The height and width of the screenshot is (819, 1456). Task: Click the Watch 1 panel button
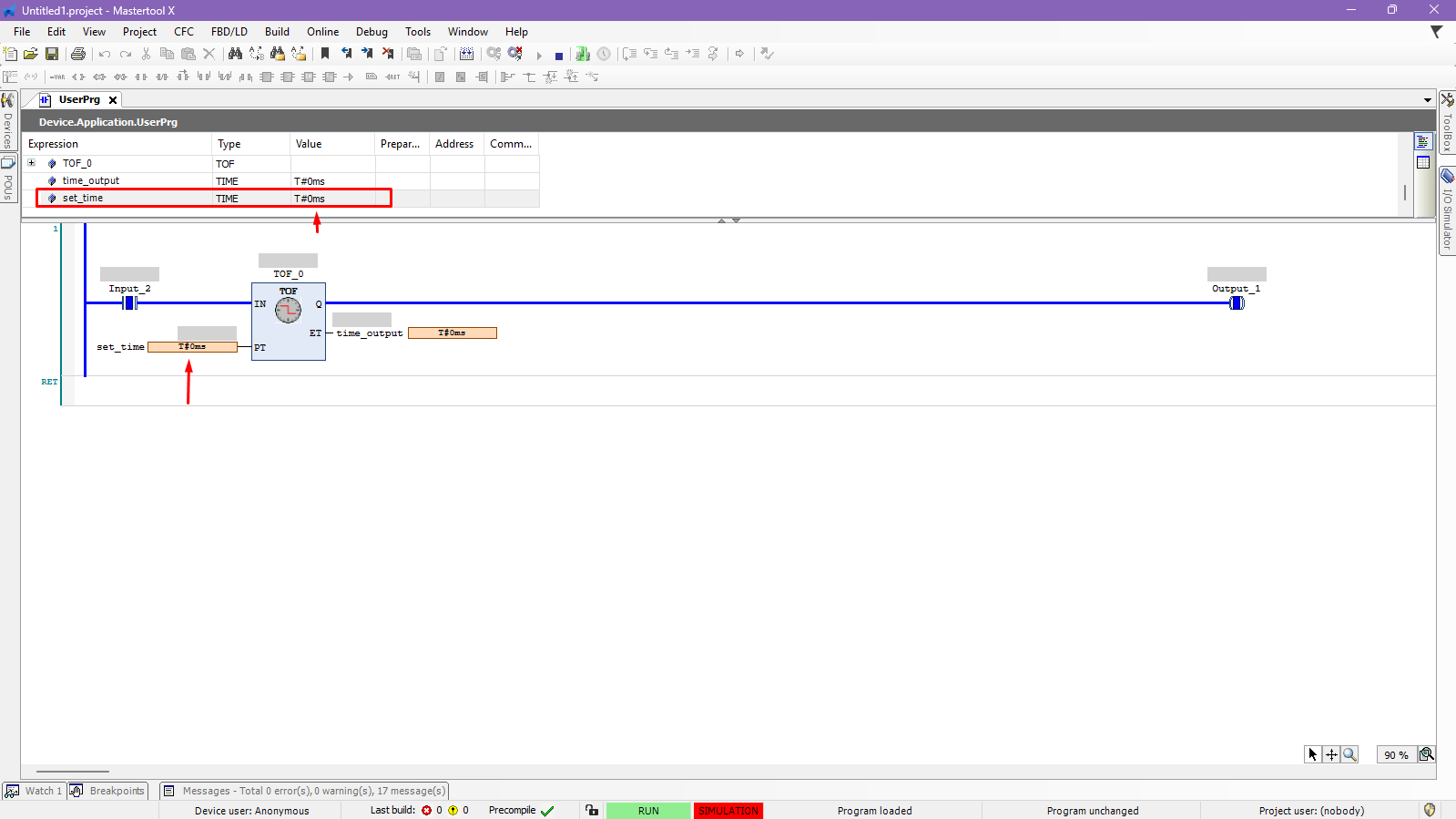(x=34, y=791)
